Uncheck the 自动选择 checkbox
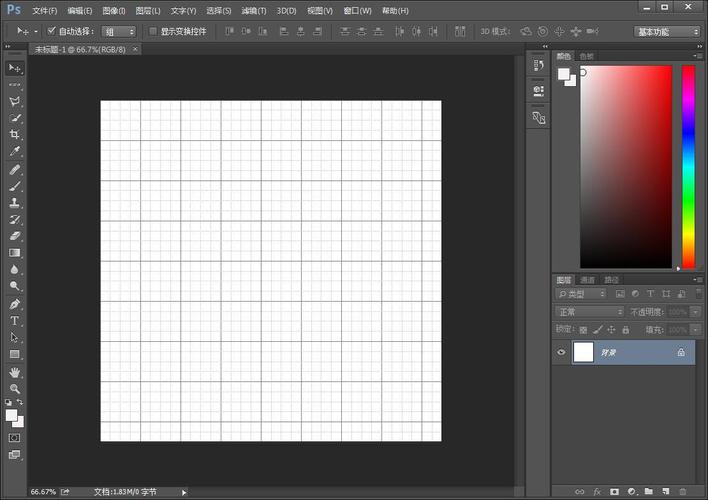This screenshot has height=500, width=708. (52, 31)
